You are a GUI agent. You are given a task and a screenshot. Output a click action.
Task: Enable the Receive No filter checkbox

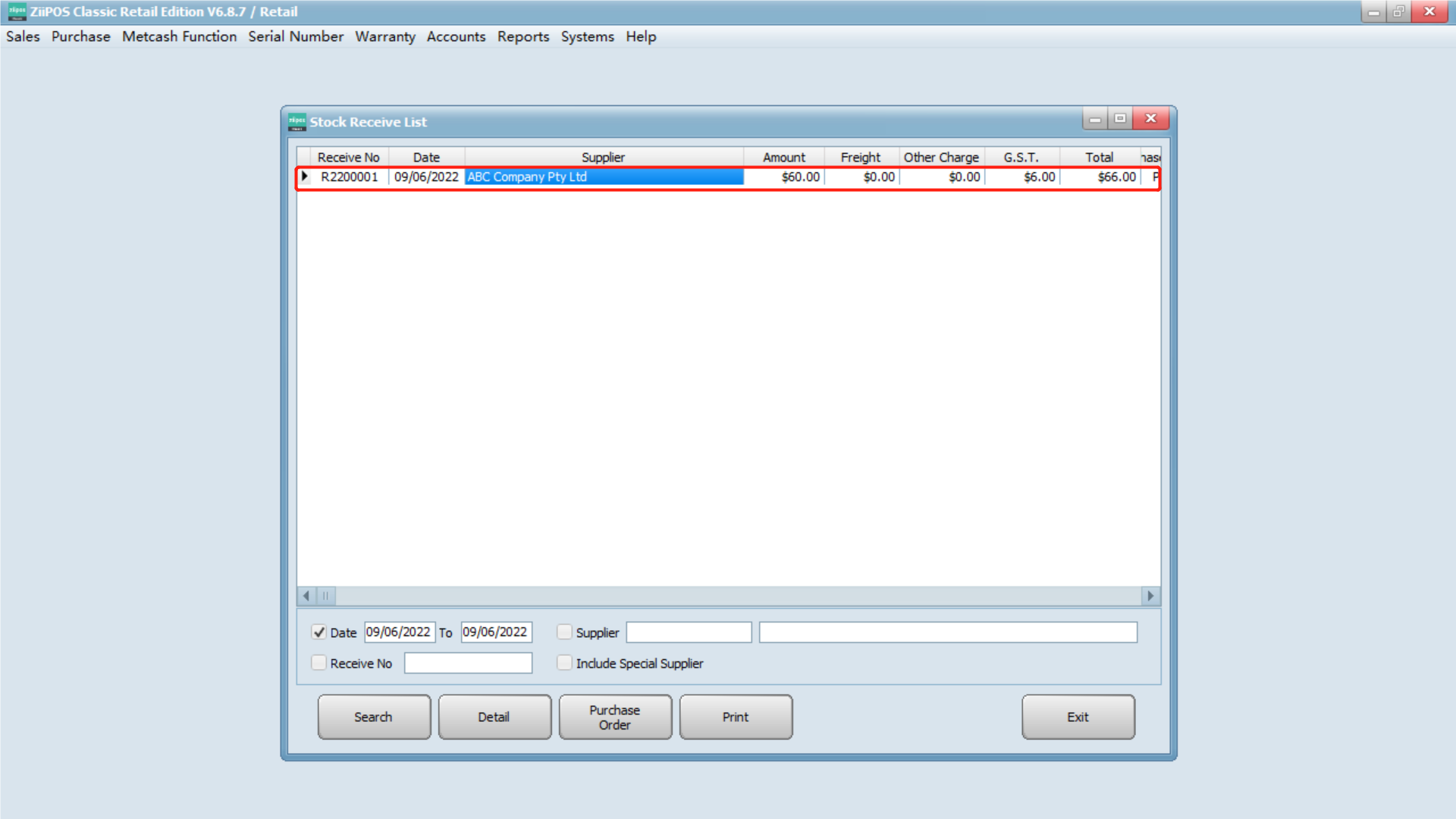click(x=318, y=662)
